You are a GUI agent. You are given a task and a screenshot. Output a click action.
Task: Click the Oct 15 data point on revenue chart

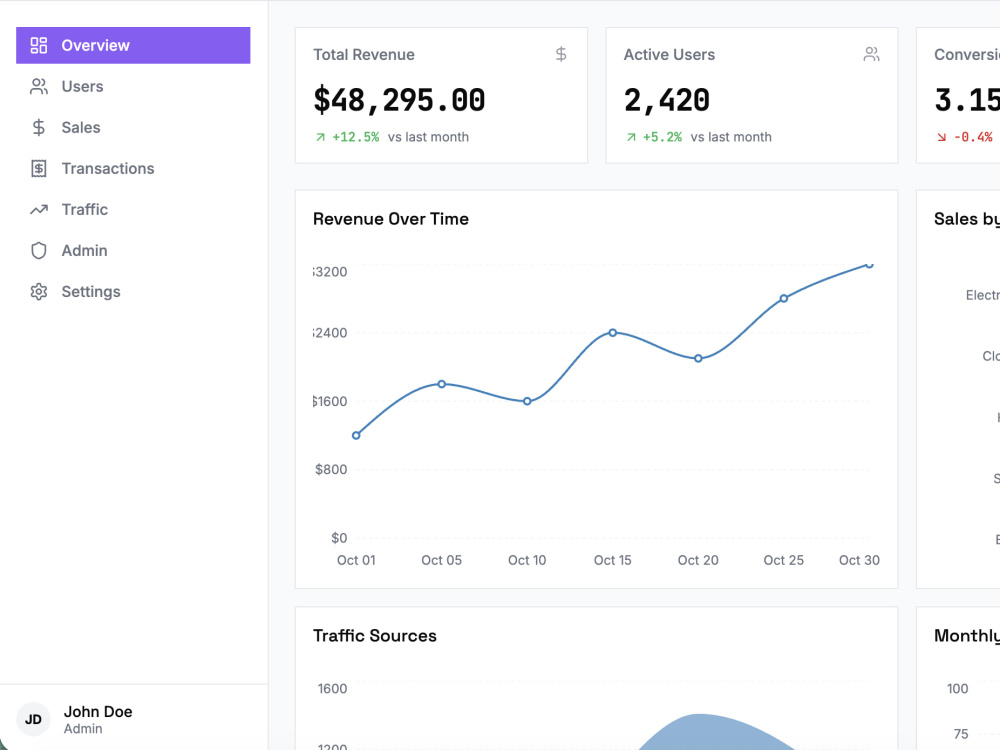coord(612,332)
